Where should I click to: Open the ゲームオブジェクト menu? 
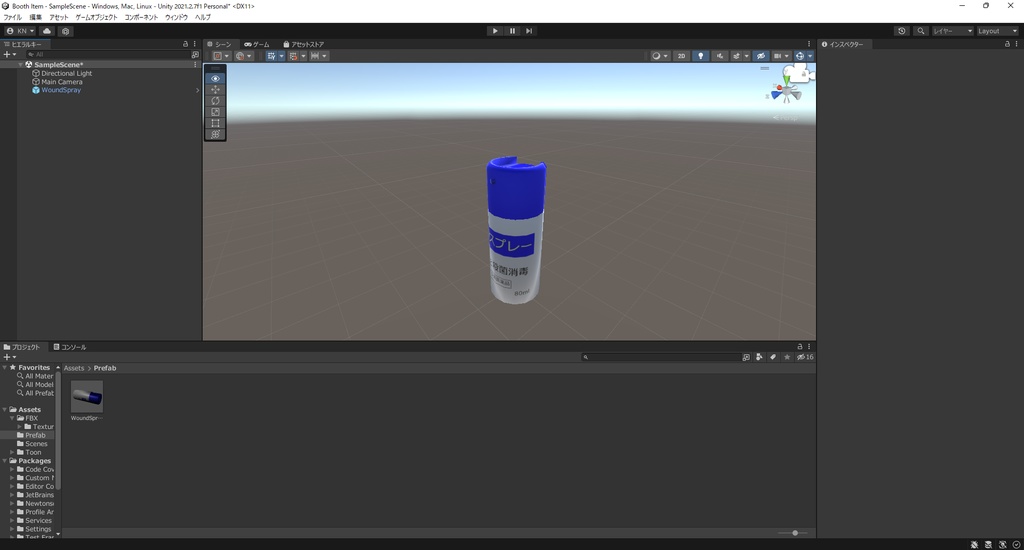click(96, 17)
